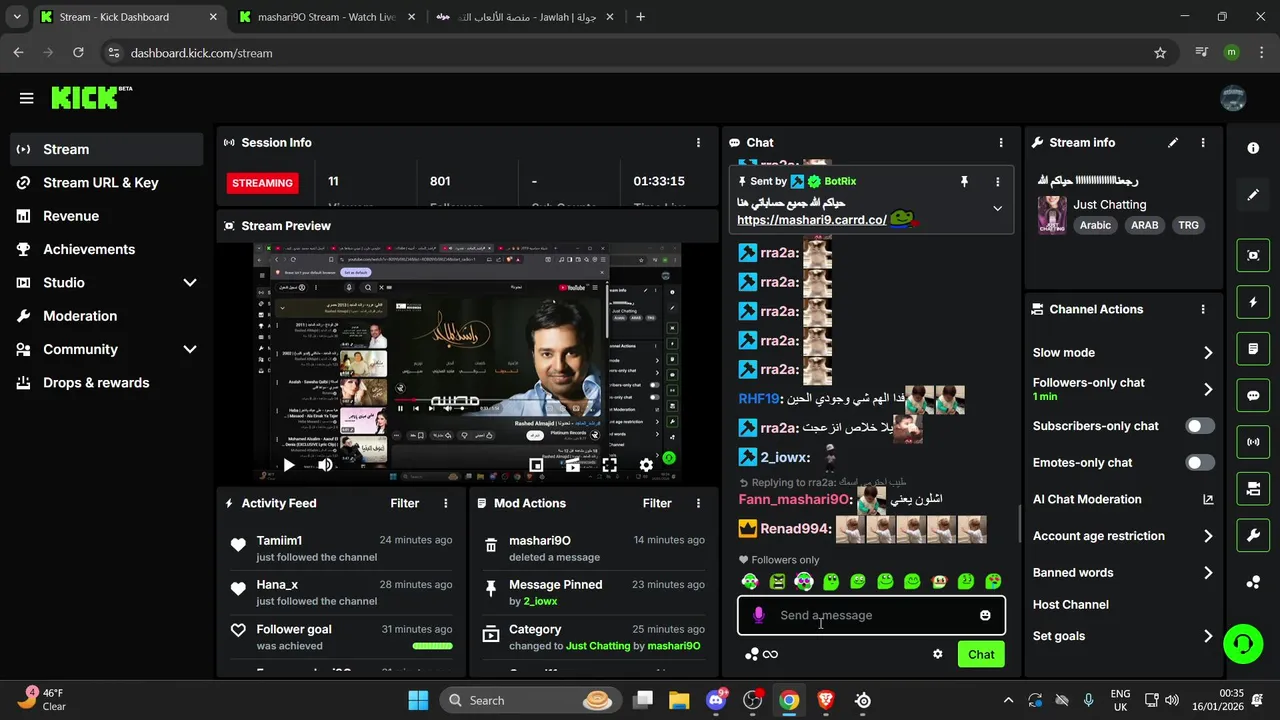Open the emoji picker in chat input
This screenshot has height=720, width=1280.
[985, 615]
